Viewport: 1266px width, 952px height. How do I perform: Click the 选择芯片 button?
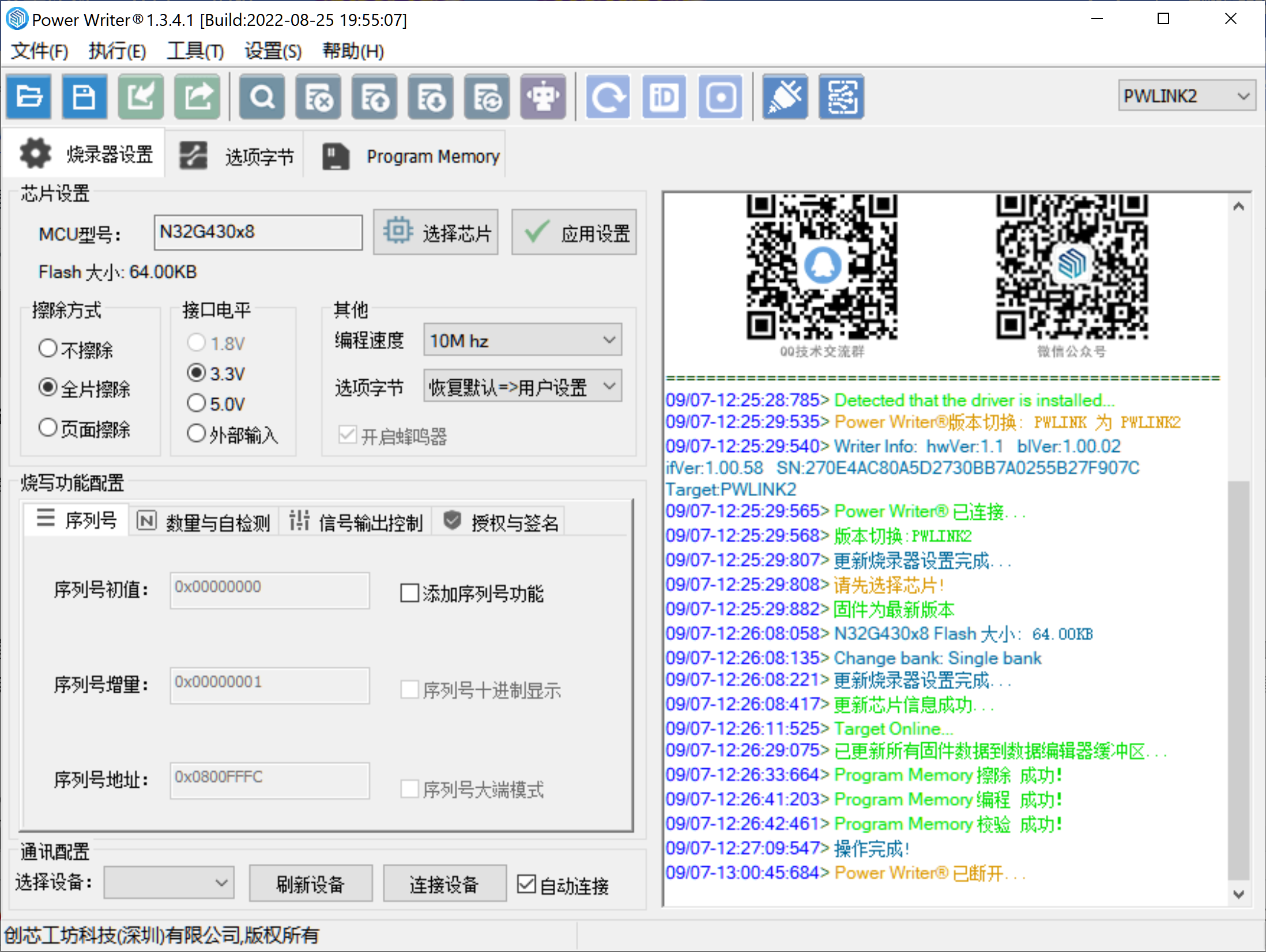[x=436, y=232]
